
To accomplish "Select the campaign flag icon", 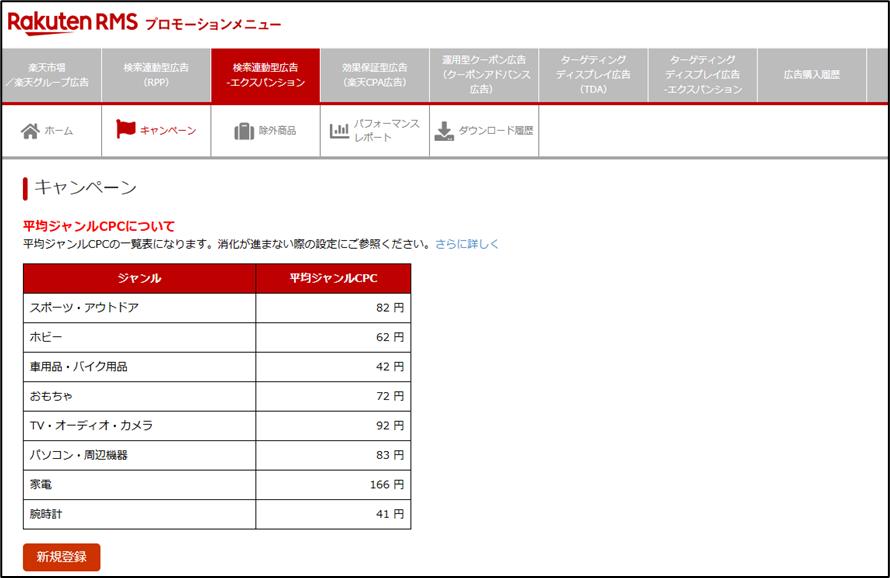I will (x=124, y=129).
